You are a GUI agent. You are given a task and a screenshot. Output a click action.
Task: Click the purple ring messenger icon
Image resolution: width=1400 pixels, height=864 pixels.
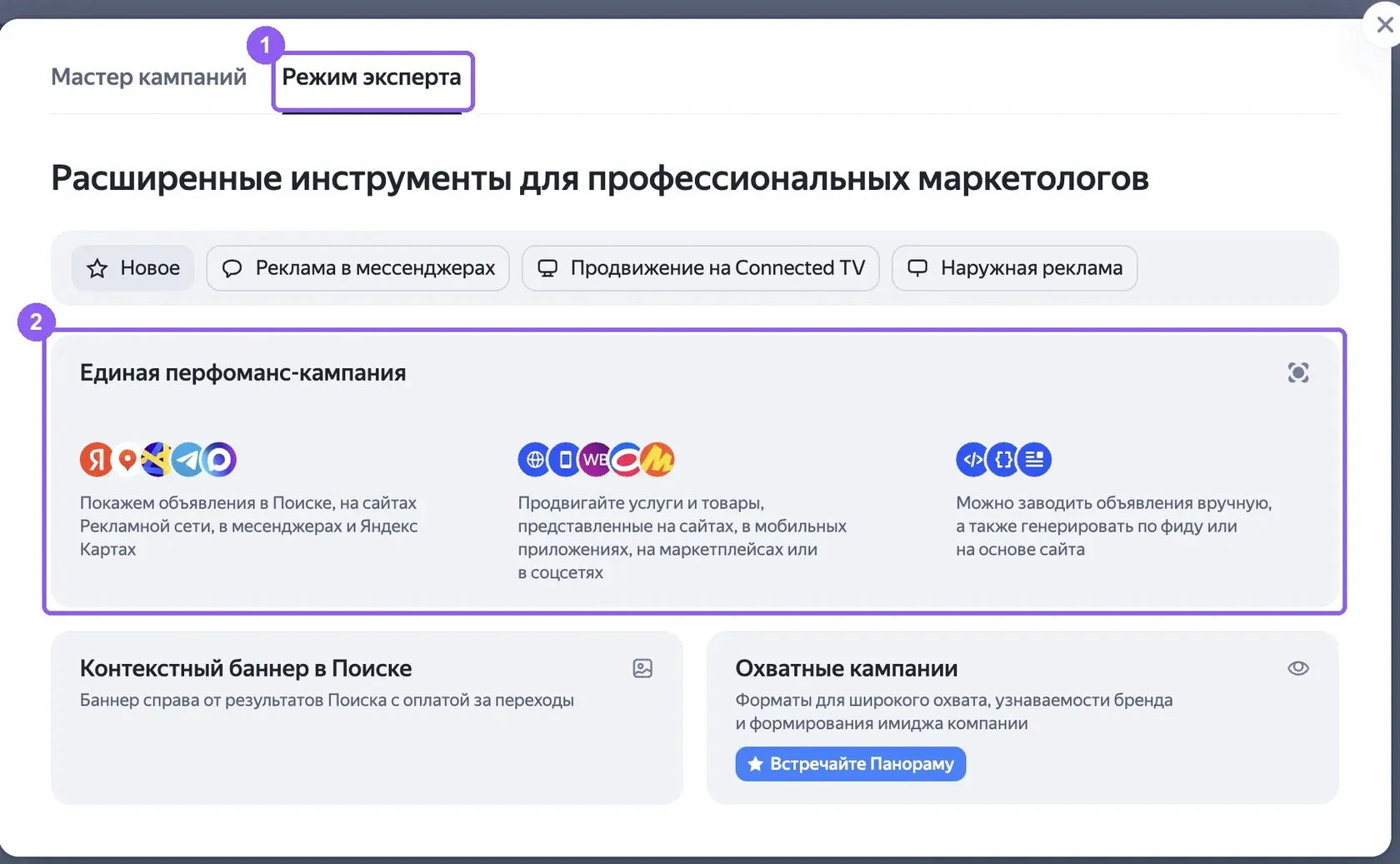click(220, 459)
